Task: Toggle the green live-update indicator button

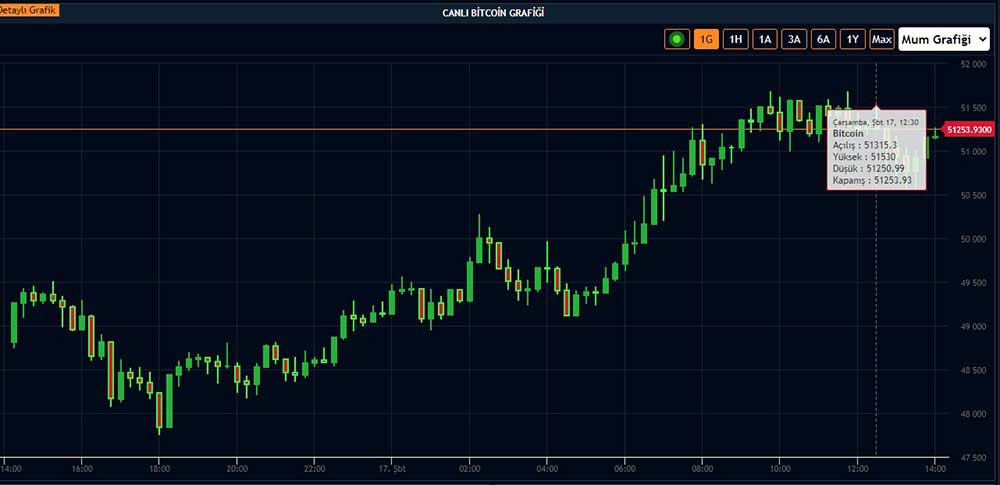Action: pos(677,40)
